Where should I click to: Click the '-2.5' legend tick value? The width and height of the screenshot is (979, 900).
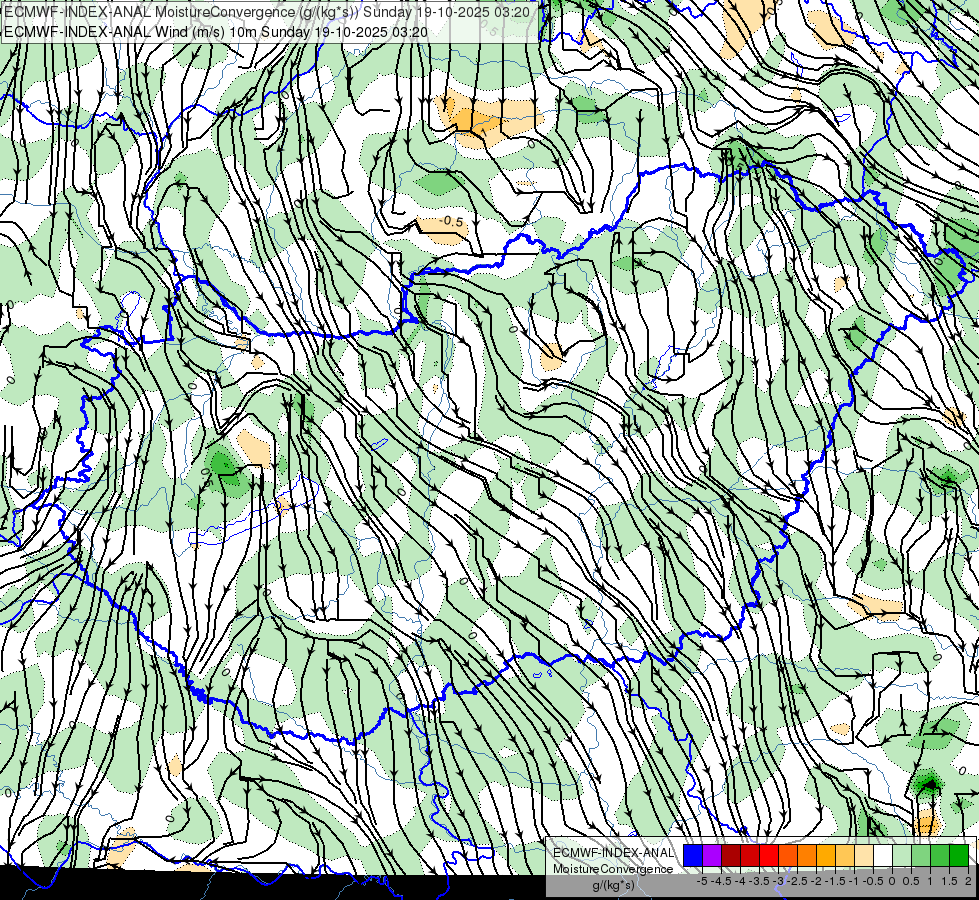797,881
